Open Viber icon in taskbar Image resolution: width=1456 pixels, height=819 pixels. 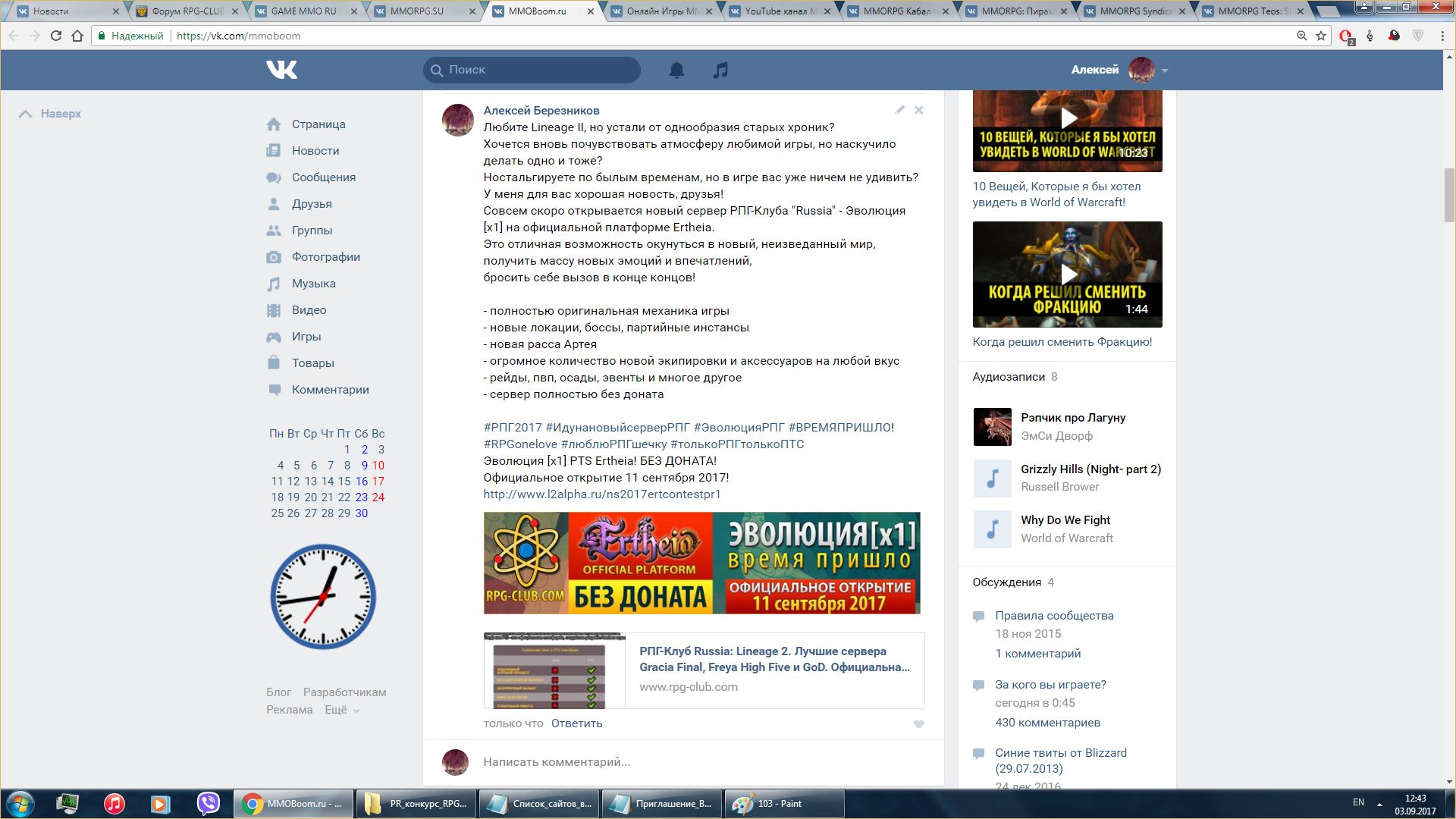208,804
